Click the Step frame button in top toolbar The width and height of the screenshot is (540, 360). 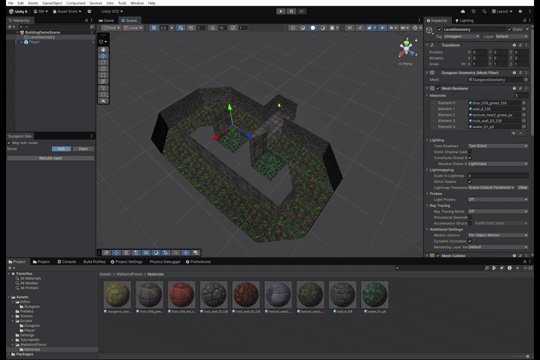tap(302, 11)
